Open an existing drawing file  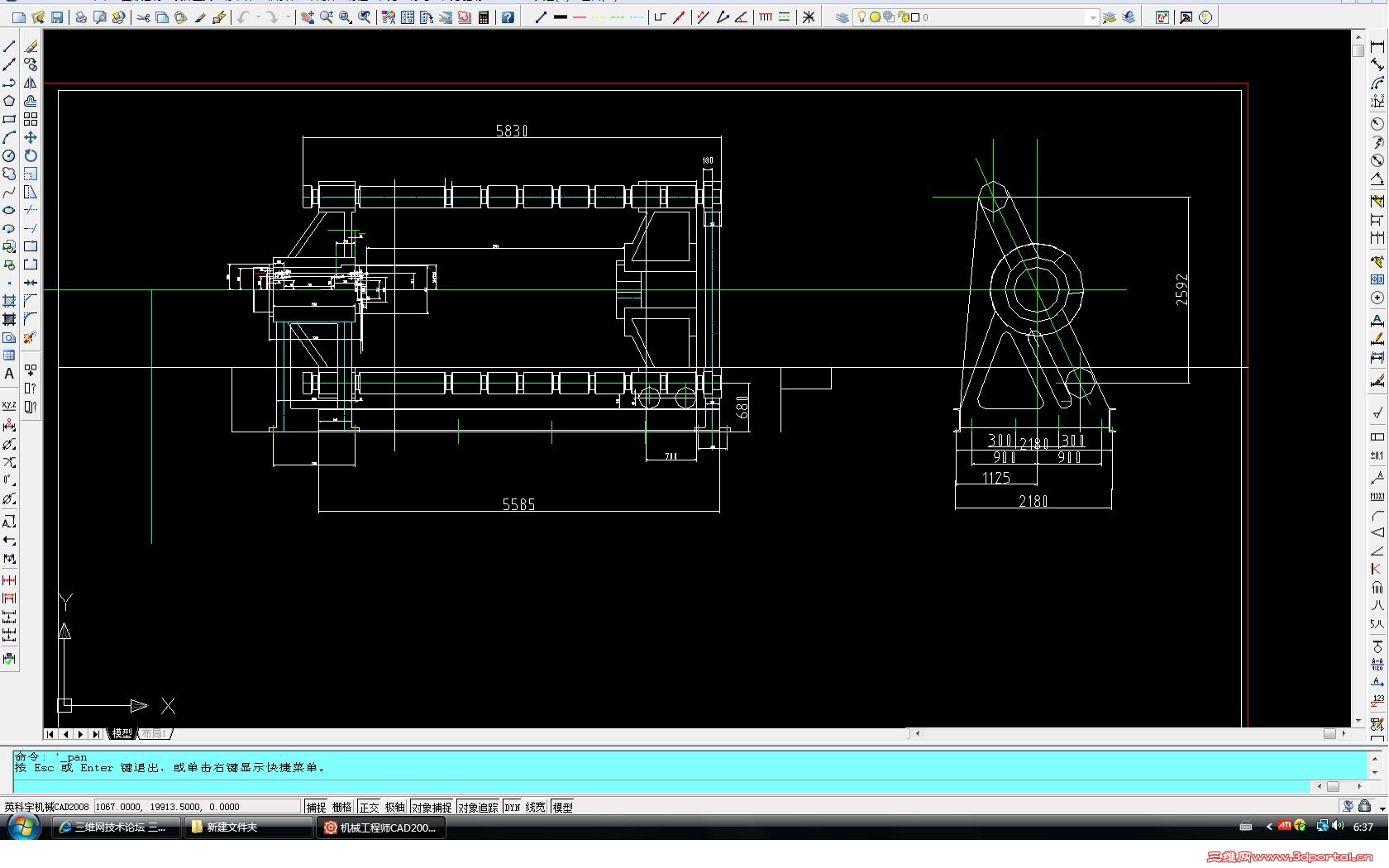point(38,17)
